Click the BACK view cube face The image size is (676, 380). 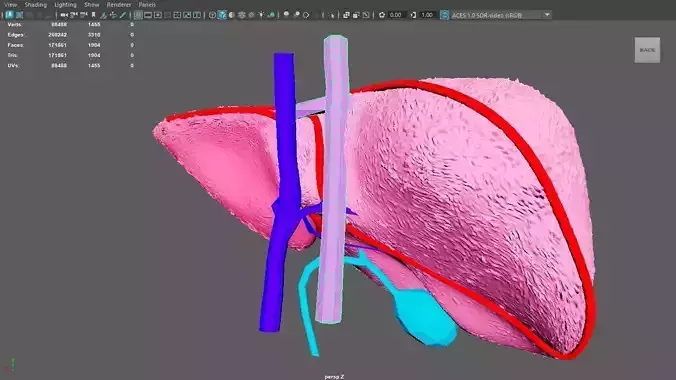pyautogui.click(x=647, y=50)
